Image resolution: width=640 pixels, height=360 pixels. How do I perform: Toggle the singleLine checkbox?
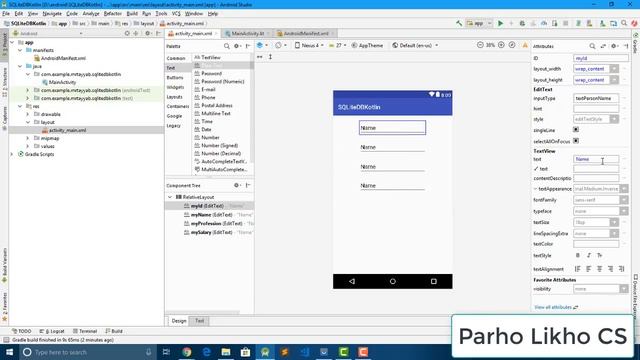pyautogui.click(x=576, y=129)
